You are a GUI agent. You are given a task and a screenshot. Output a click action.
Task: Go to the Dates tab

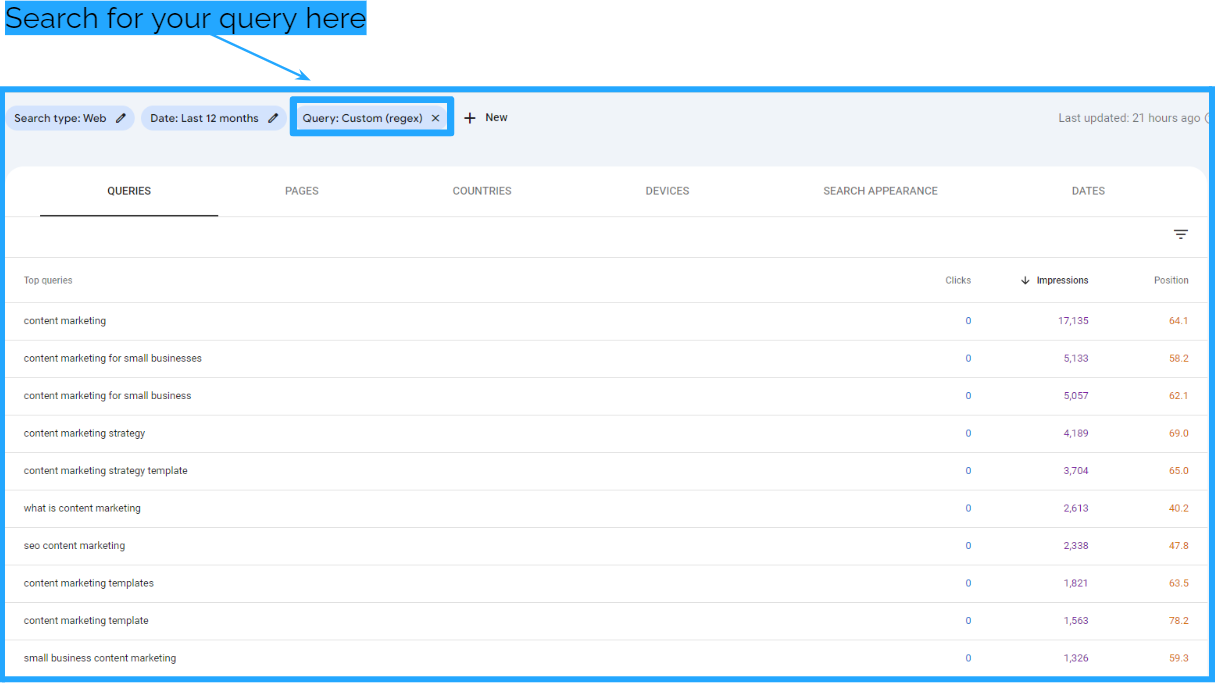coord(1088,191)
